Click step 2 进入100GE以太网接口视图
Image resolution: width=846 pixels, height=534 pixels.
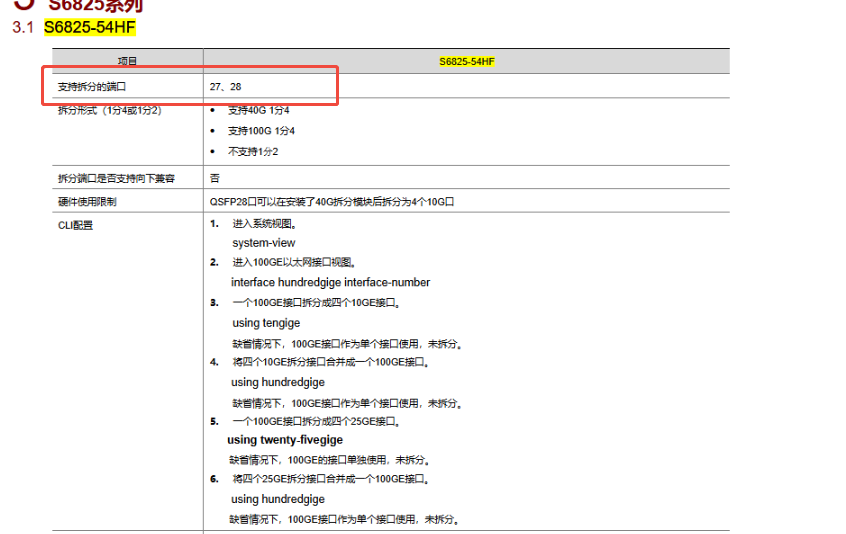point(294,262)
